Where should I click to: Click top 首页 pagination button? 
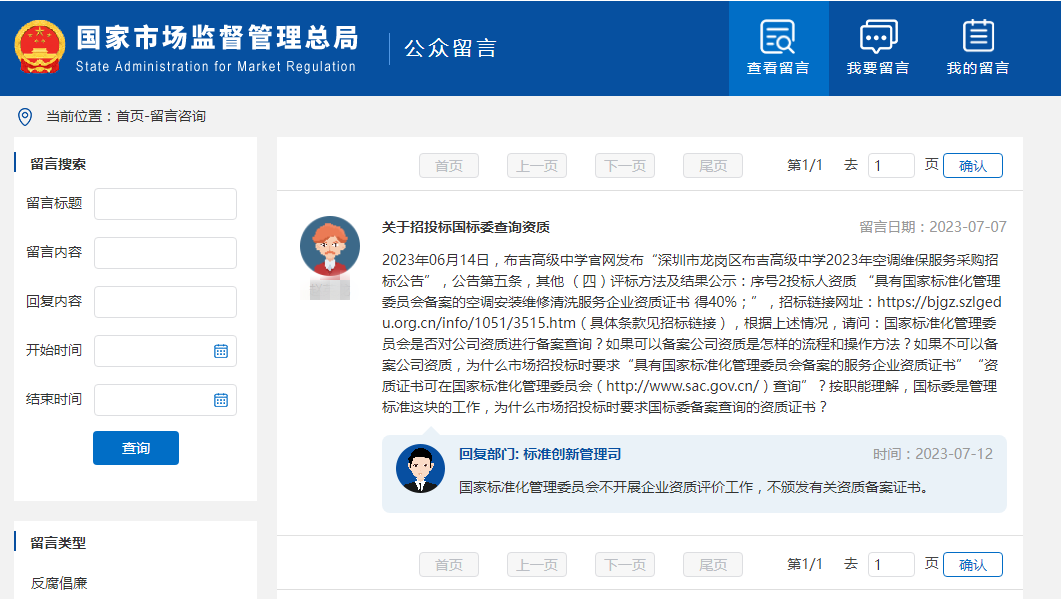pyautogui.click(x=449, y=166)
